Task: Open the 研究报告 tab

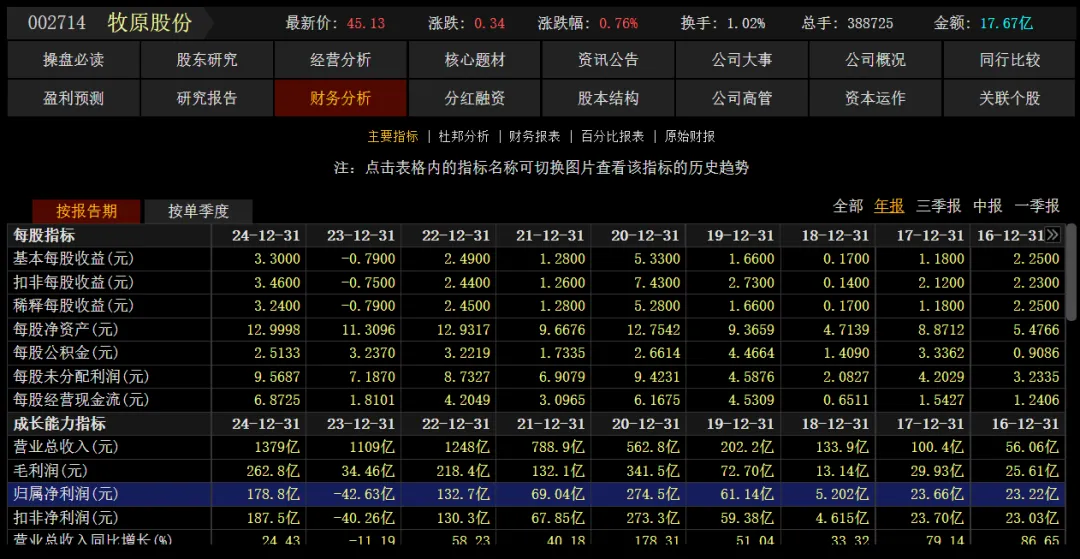Action: click(207, 98)
